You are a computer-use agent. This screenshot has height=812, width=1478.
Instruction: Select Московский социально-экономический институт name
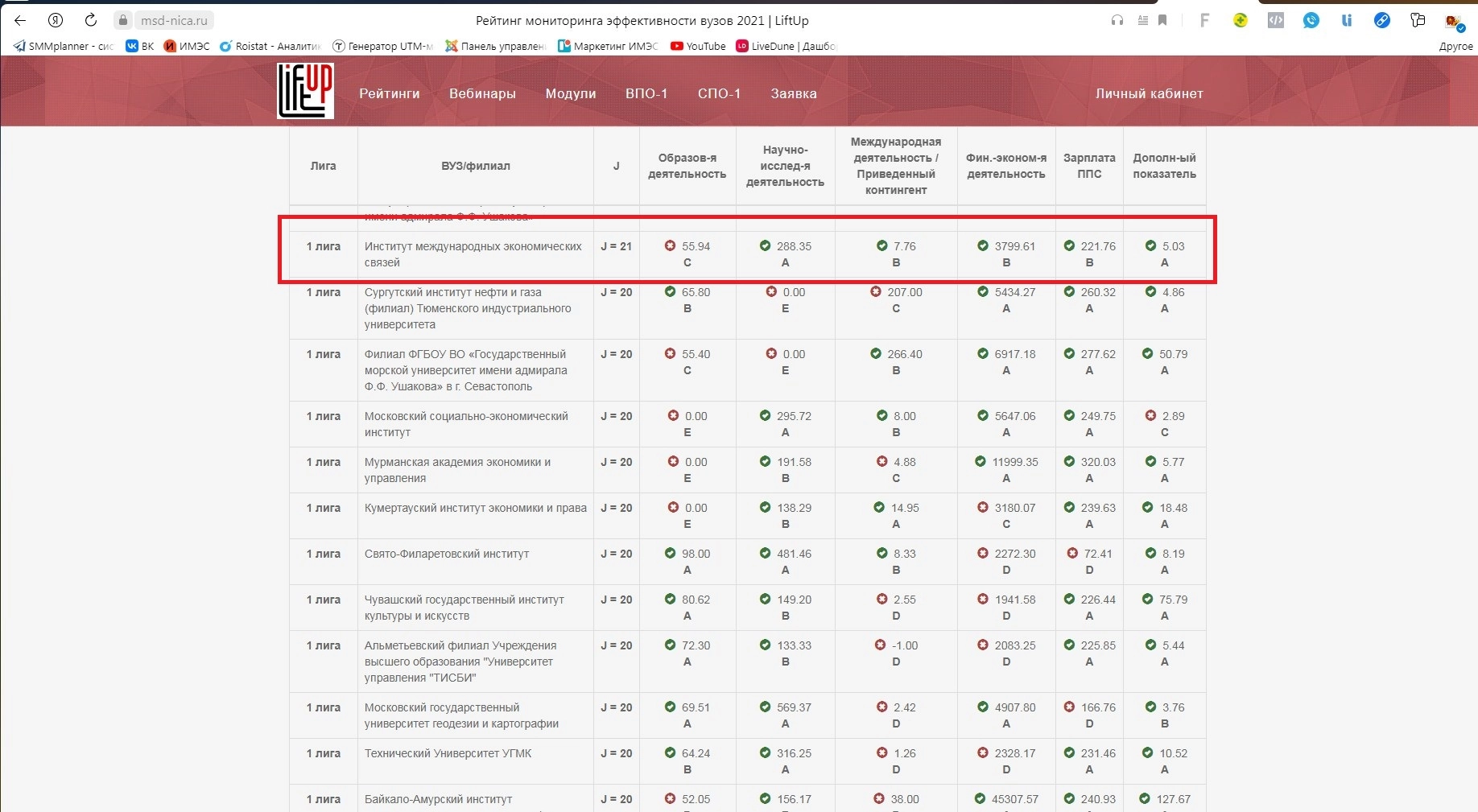click(x=466, y=424)
